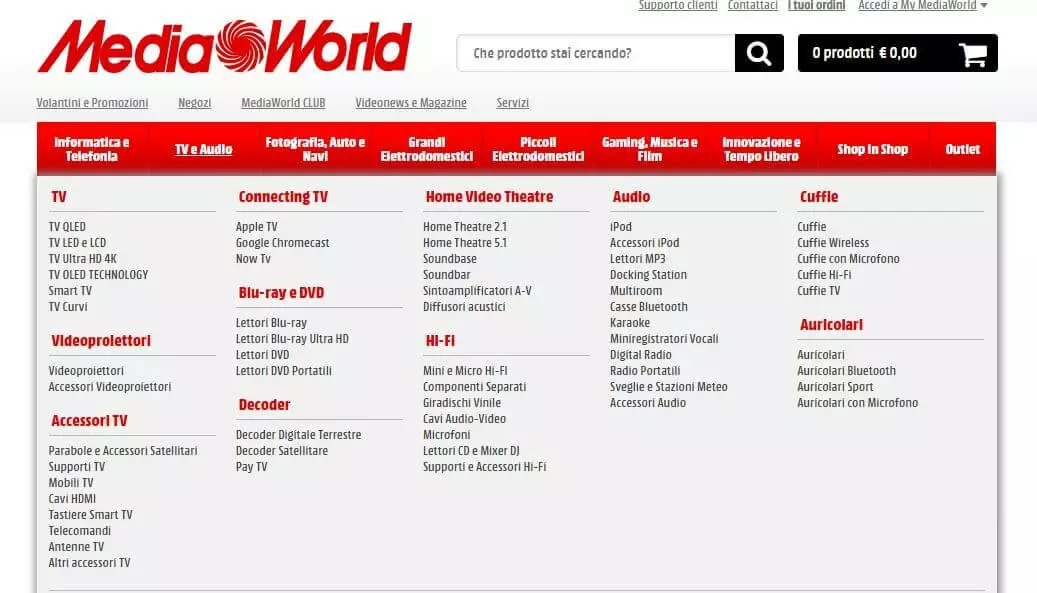The height and width of the screenshot is (593, 1037).
Task: Open Gaming, Musica e Film menu
Action: (649, 149)
